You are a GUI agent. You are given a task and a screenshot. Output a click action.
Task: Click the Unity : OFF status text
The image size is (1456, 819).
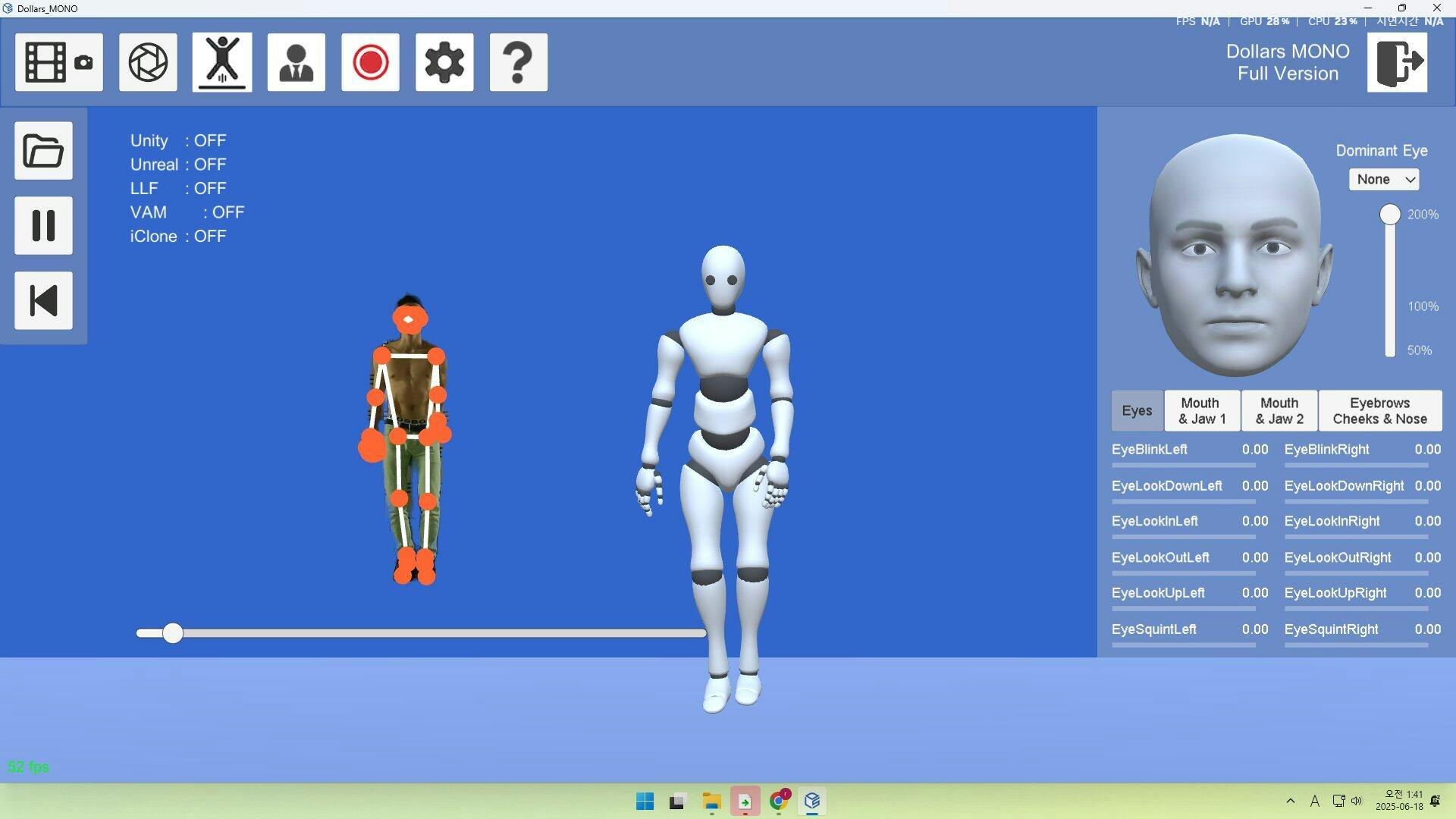(x=178, y=141)
